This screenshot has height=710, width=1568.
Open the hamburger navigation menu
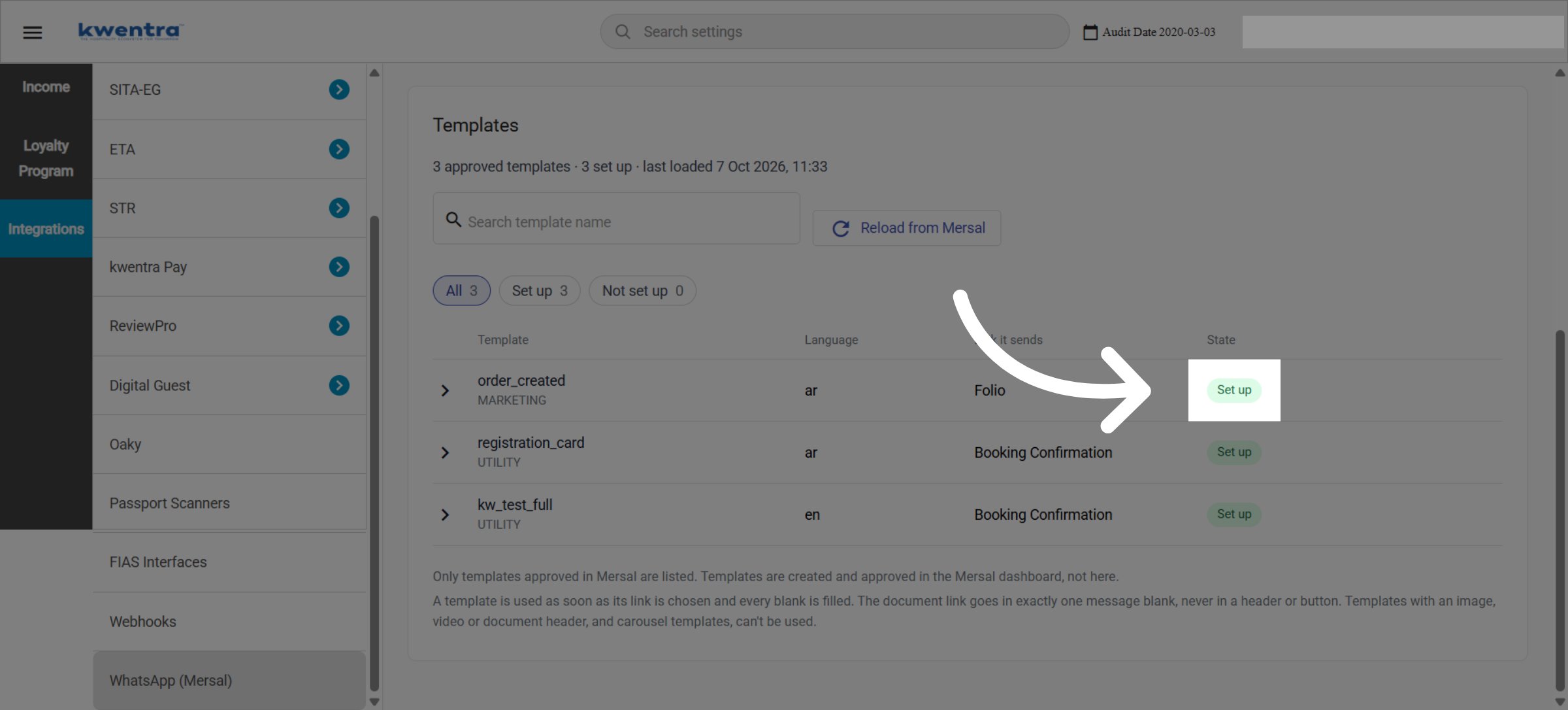(x=32, y=32)
